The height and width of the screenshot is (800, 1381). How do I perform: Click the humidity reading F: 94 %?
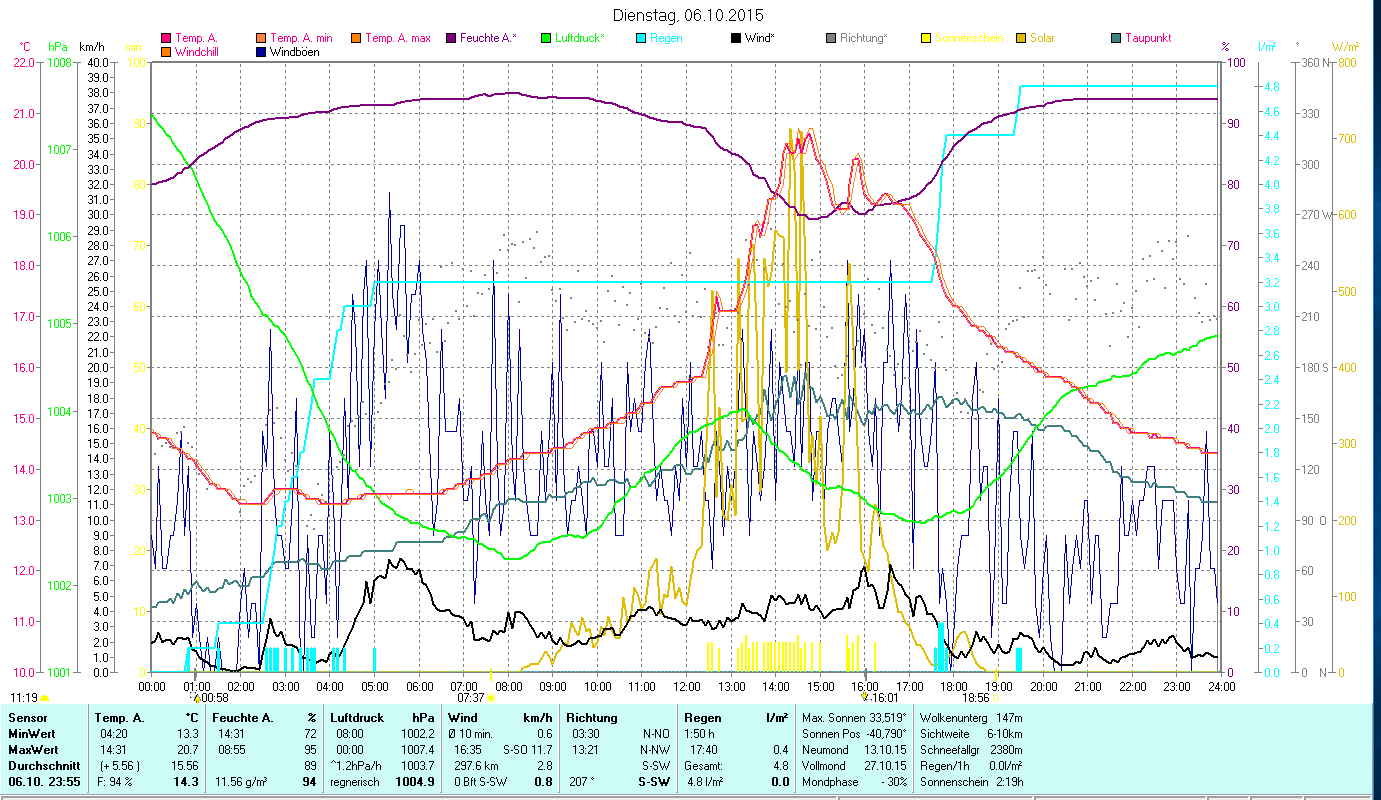point(113,782)
